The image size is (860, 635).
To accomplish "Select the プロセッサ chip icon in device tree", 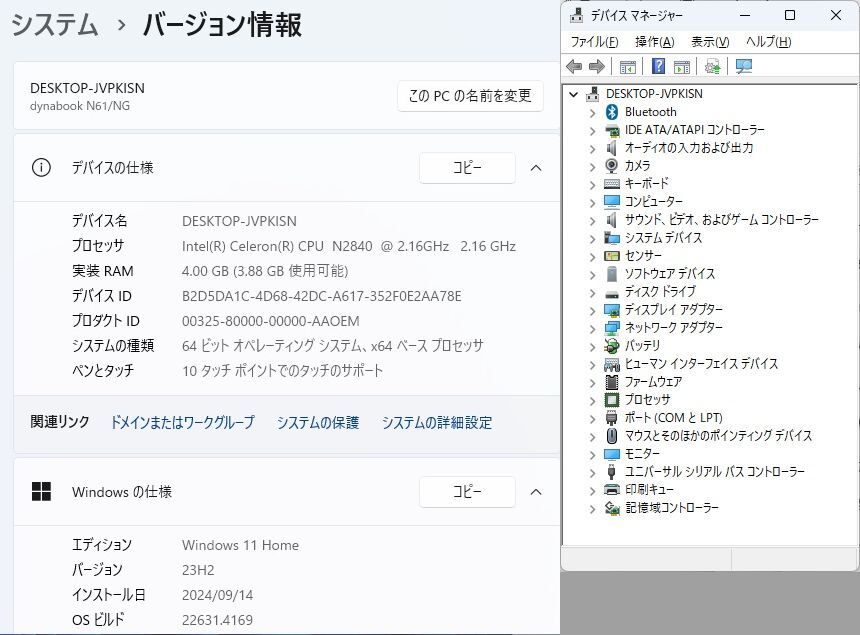I will pos(612,400).
